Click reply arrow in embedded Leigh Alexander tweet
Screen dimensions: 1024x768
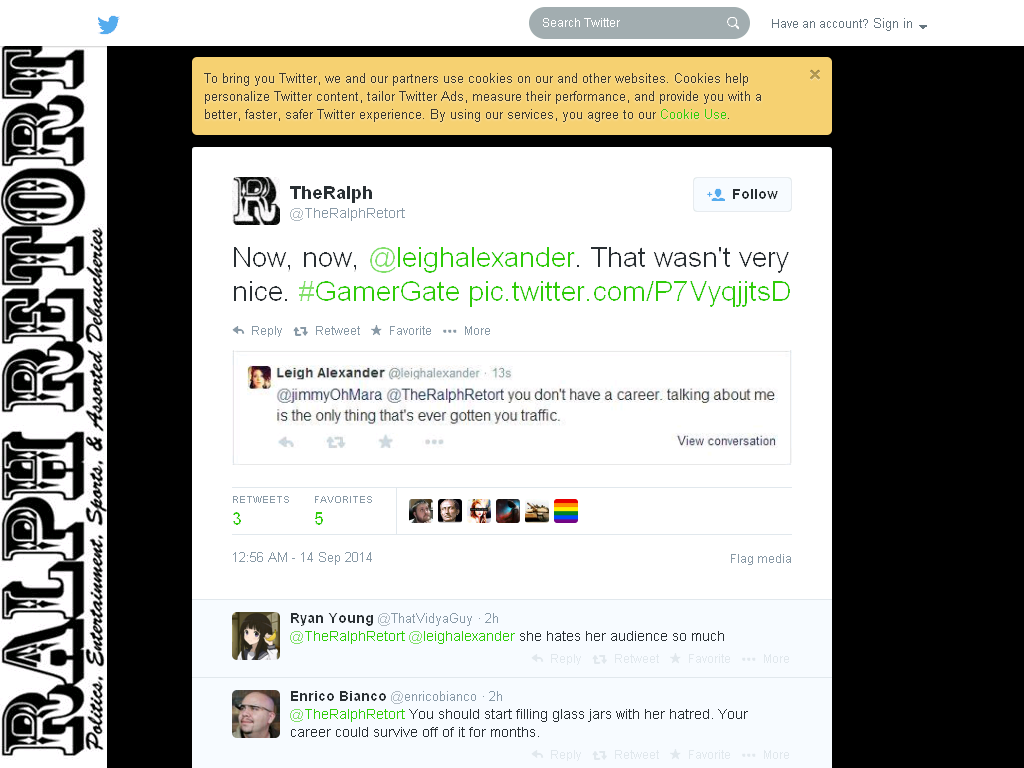point(286,442)
